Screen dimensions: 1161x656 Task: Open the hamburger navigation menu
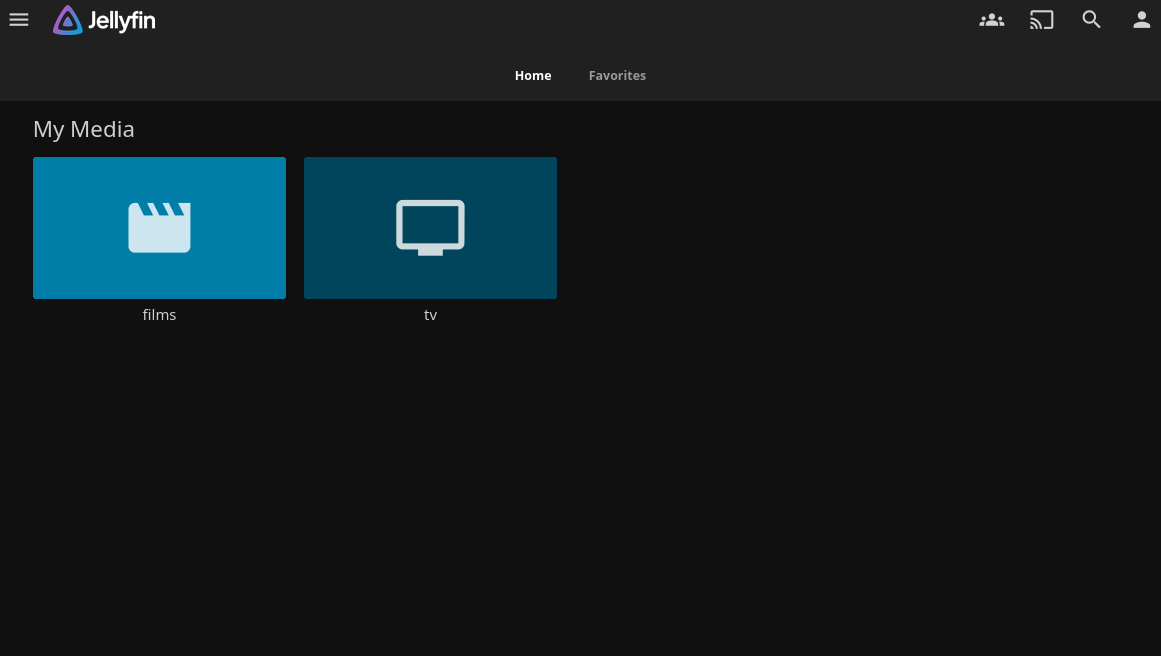coord(19,20)
